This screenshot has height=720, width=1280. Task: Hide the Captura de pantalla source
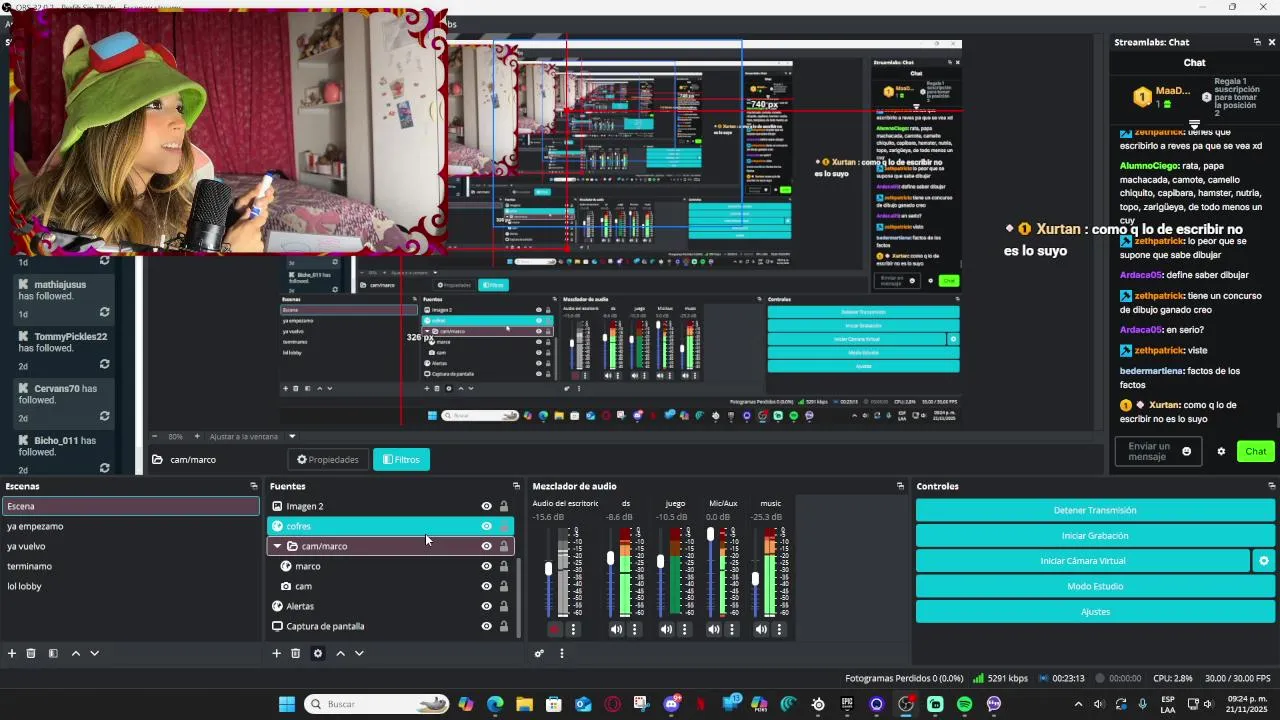click(x=487, y=626)
